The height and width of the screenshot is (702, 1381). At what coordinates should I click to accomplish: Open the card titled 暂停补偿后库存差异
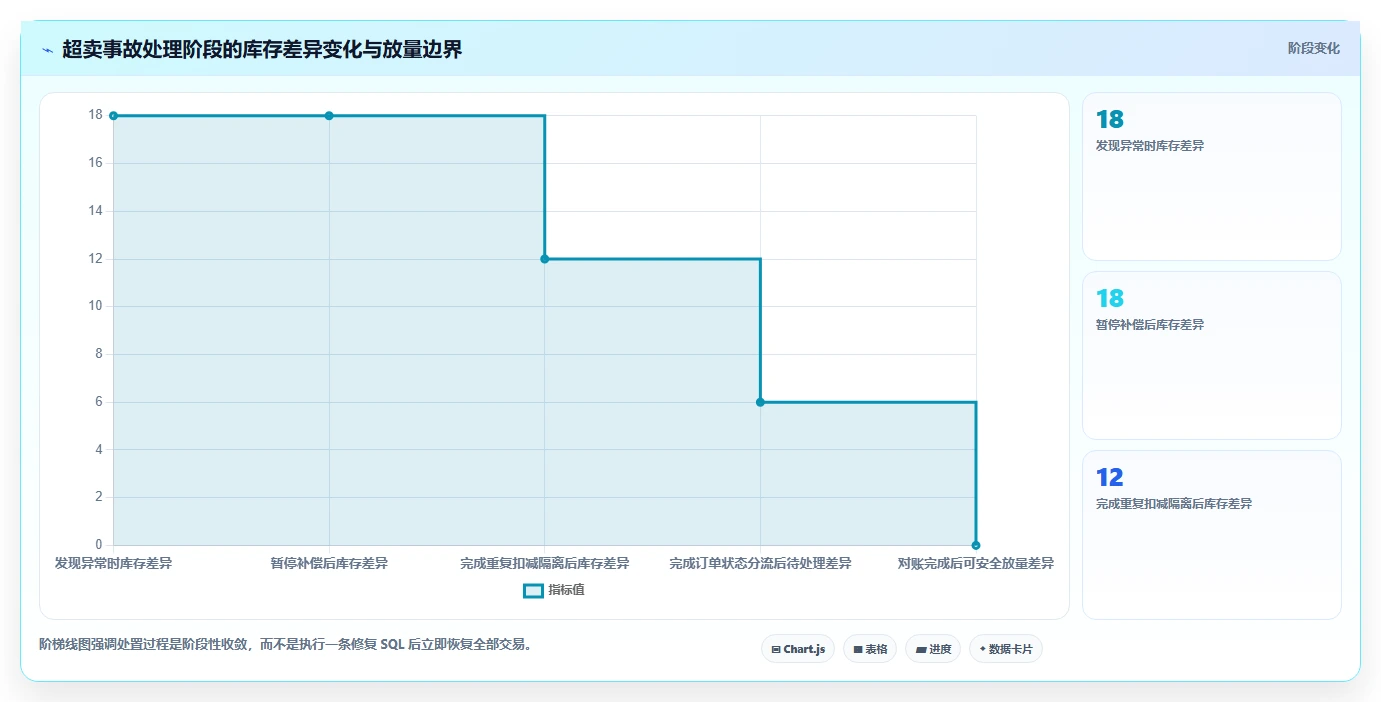(1212, 356)
